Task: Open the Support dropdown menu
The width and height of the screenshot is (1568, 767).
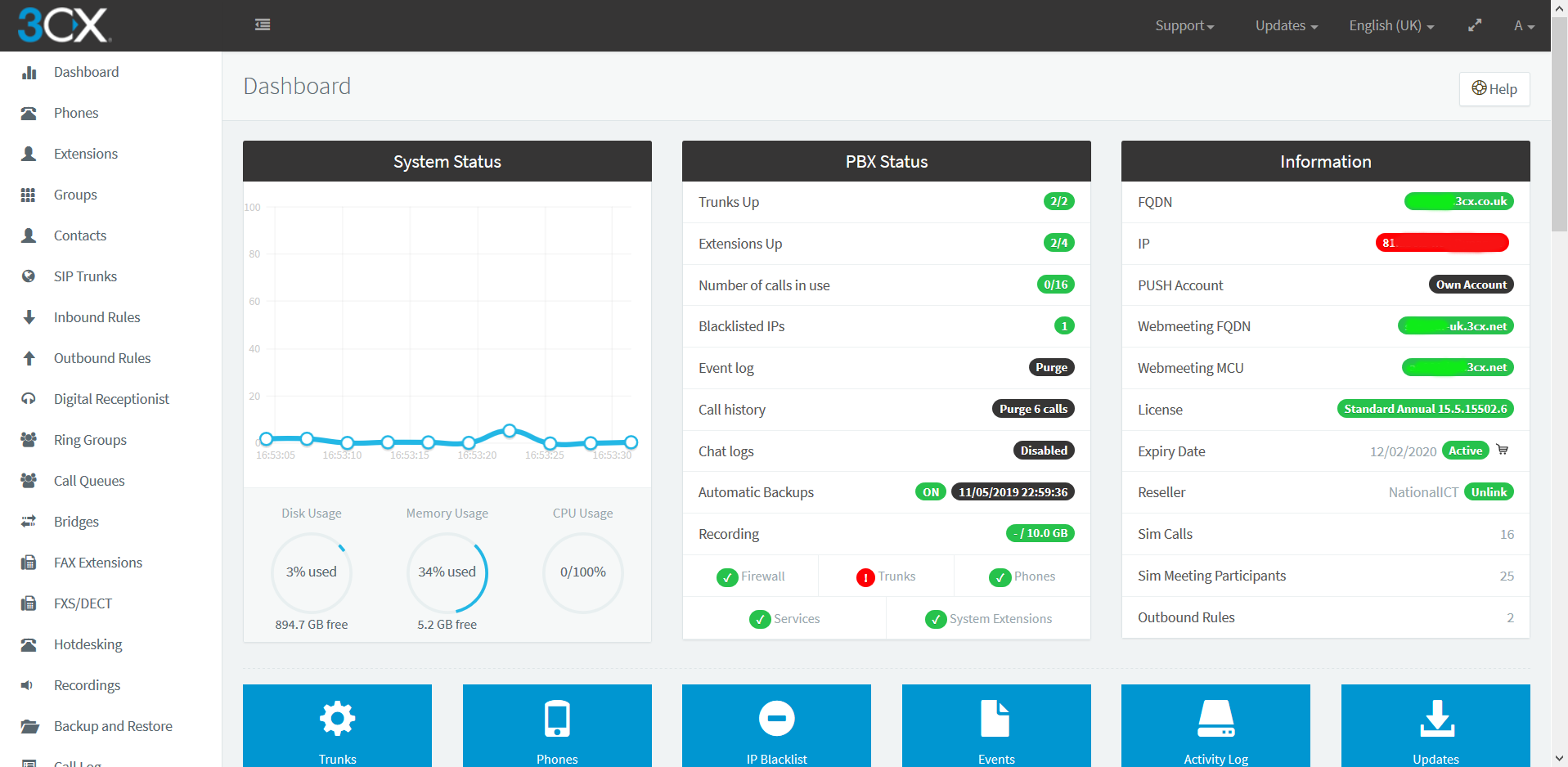Action: tap(1184, 25)
